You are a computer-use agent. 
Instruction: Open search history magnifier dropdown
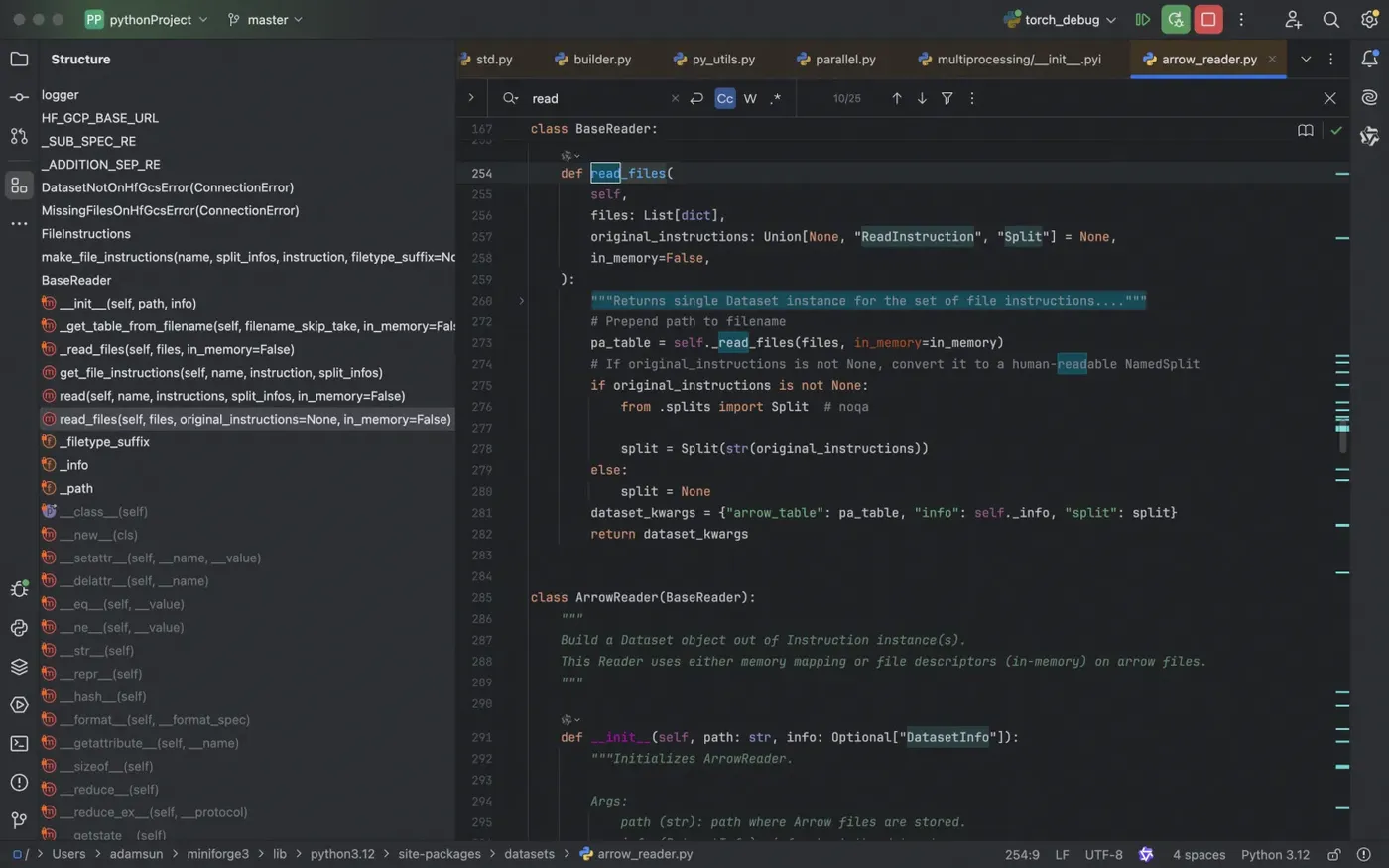511,98
